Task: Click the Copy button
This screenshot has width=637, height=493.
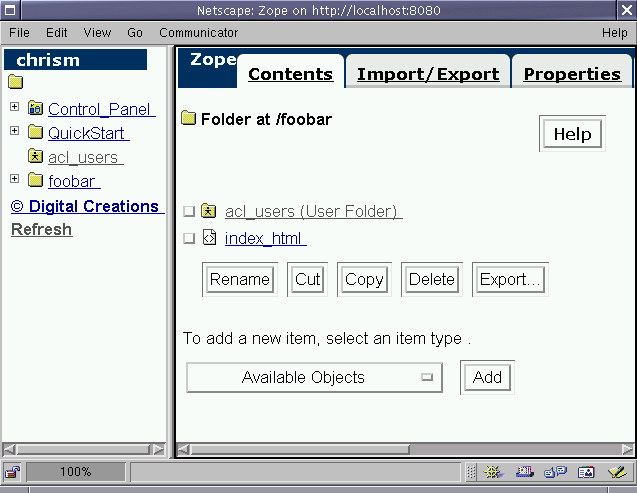Action: point(364,279)
